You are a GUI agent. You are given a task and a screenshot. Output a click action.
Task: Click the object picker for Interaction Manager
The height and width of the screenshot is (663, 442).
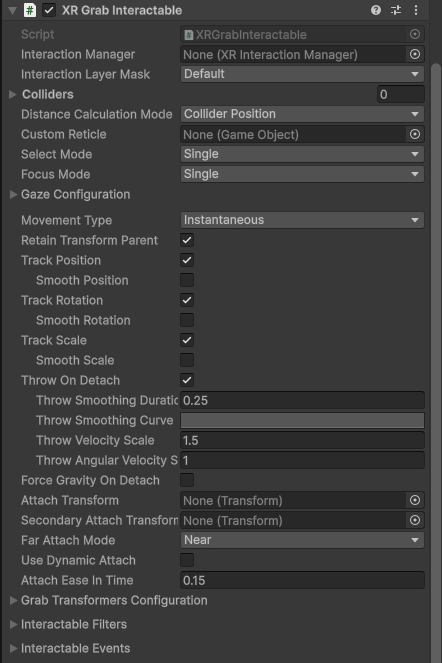coord(415,54)
